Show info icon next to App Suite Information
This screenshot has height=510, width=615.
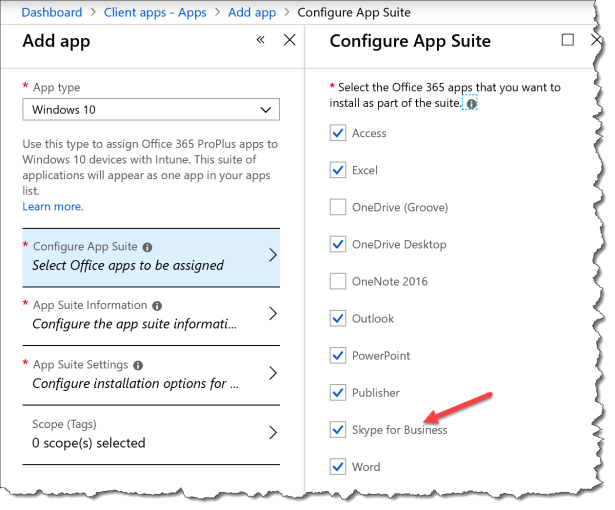pyautogui.click(x=157, y=306)
